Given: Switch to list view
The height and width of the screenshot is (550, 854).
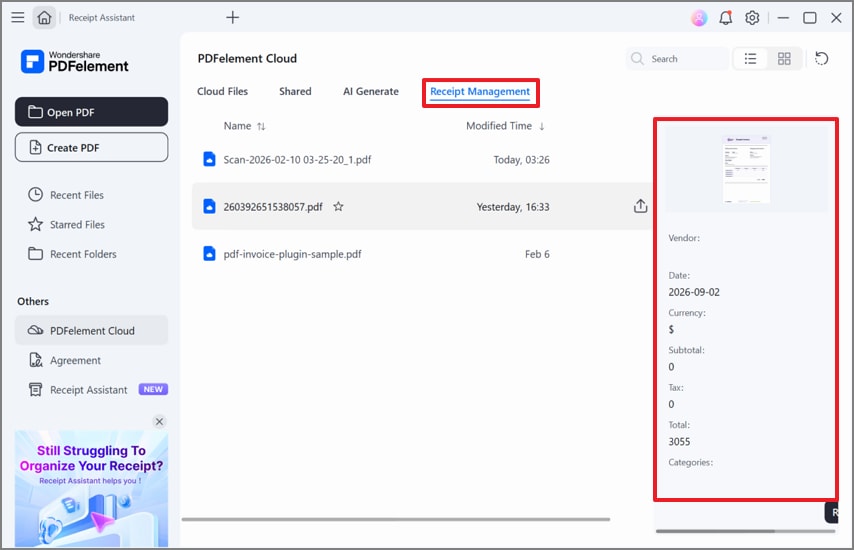Looking at the screenshot, I should 751,59.
